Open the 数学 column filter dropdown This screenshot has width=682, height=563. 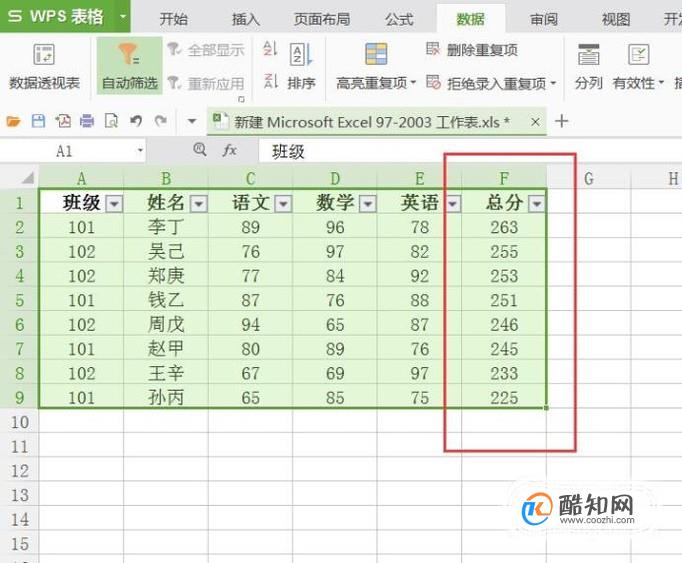coord(368,204)
